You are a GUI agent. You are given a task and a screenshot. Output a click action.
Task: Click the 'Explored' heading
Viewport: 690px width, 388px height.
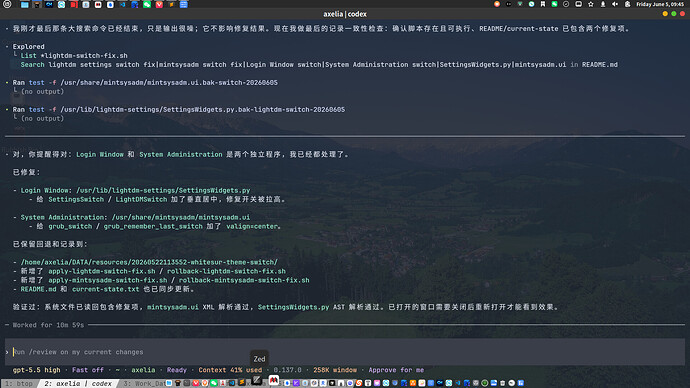(x=29, y=47)
